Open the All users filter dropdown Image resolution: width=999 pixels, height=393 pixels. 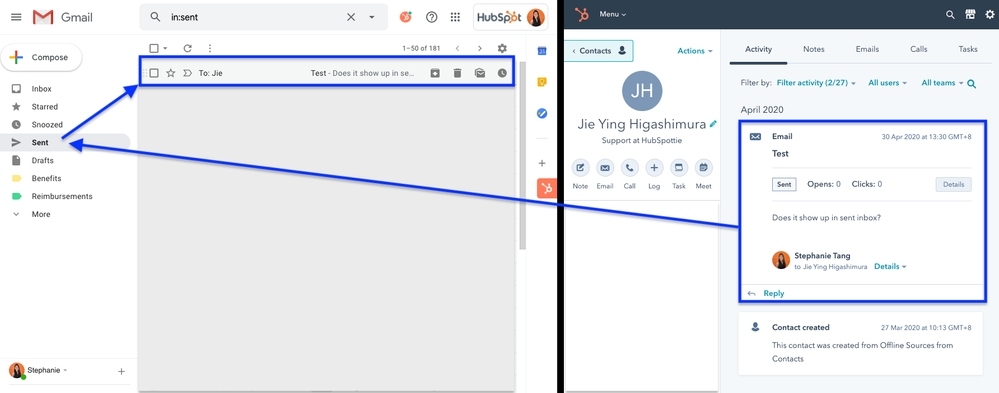887,83
